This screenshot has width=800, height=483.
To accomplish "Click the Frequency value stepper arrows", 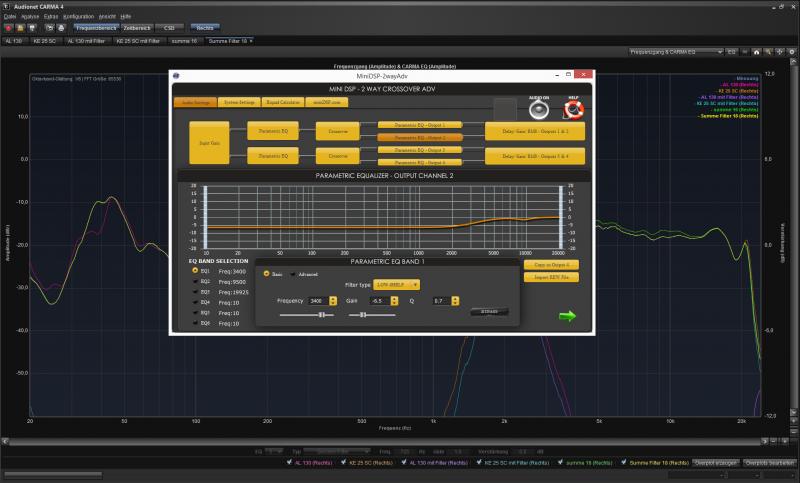I will [x=331, y=300].
